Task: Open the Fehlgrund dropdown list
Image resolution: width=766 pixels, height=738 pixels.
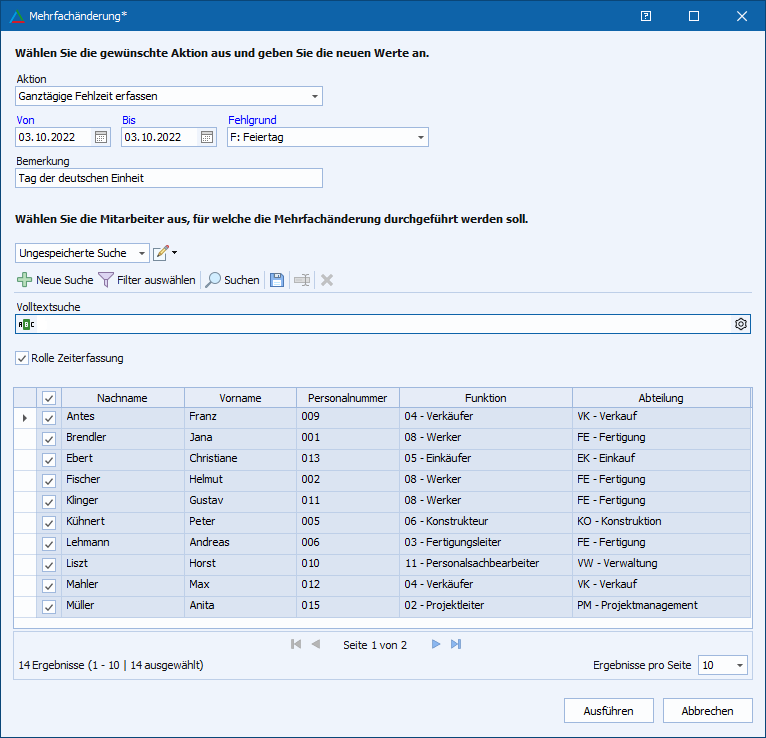Action: coord(420,137)
